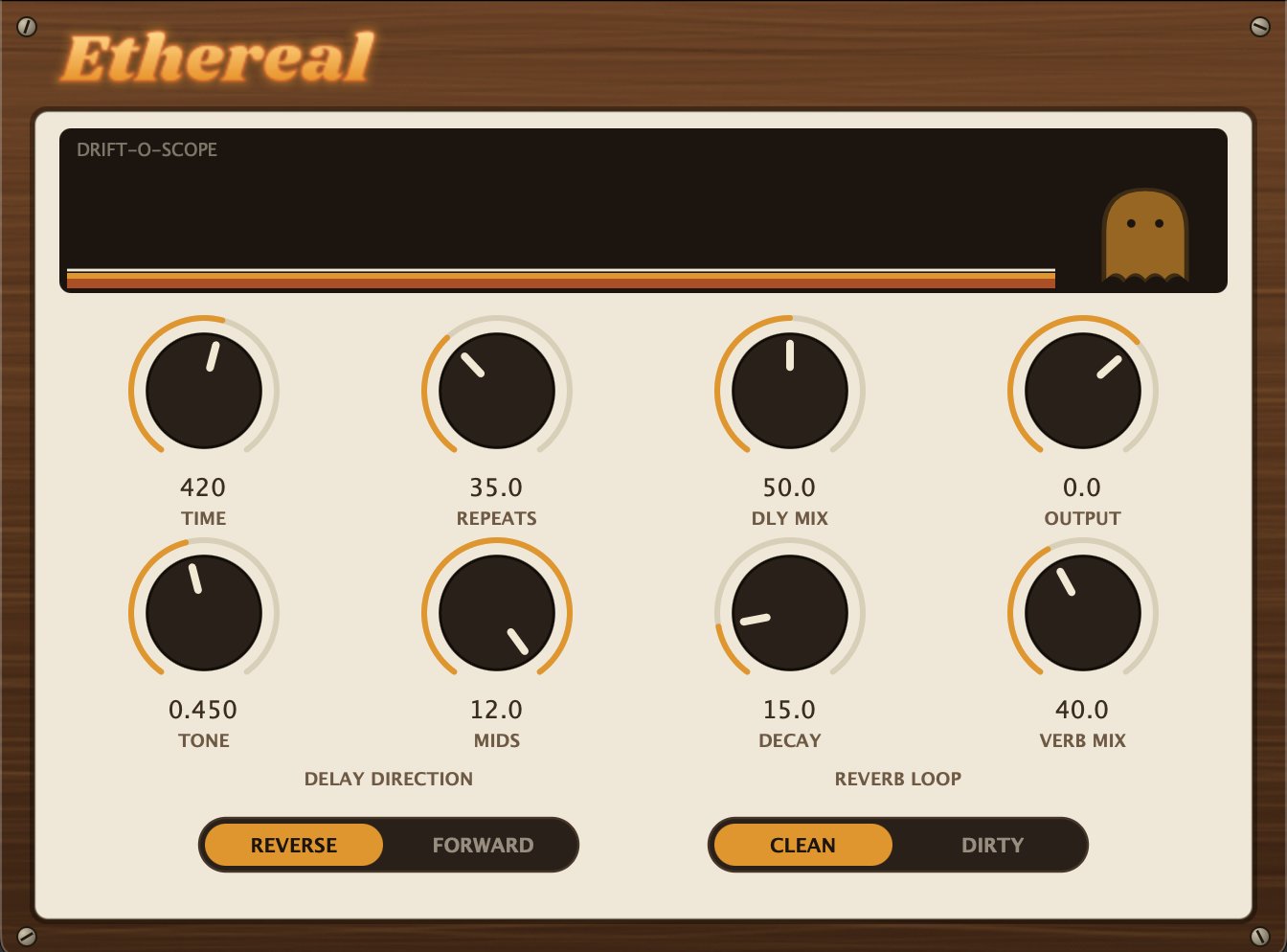
Task: Click the TONE label text
Action: [204, 740]
